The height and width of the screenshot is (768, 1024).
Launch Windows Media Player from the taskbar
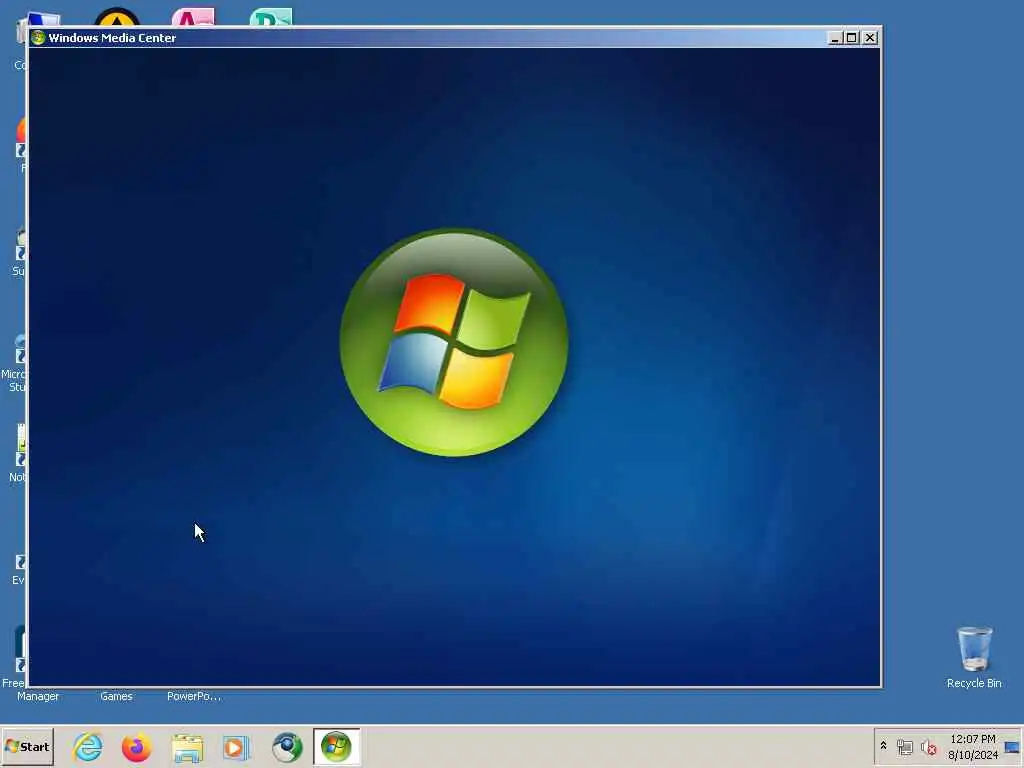click(x=236, y=747)
